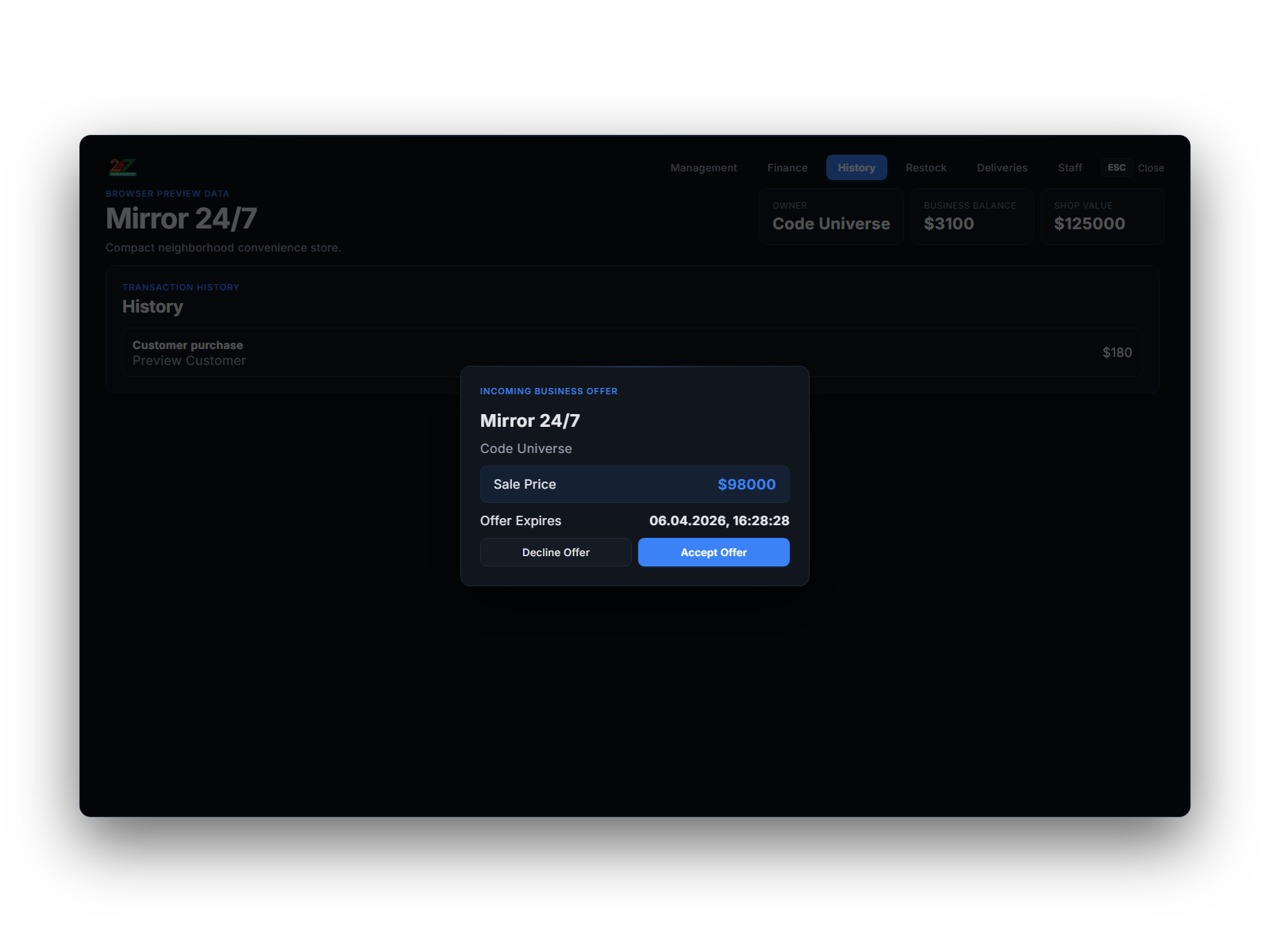Image resolution: width=1270 pixels, height=952 pixels.
Task: Click the TRANSACTION HISTORY label
Action: click(181, 287)
